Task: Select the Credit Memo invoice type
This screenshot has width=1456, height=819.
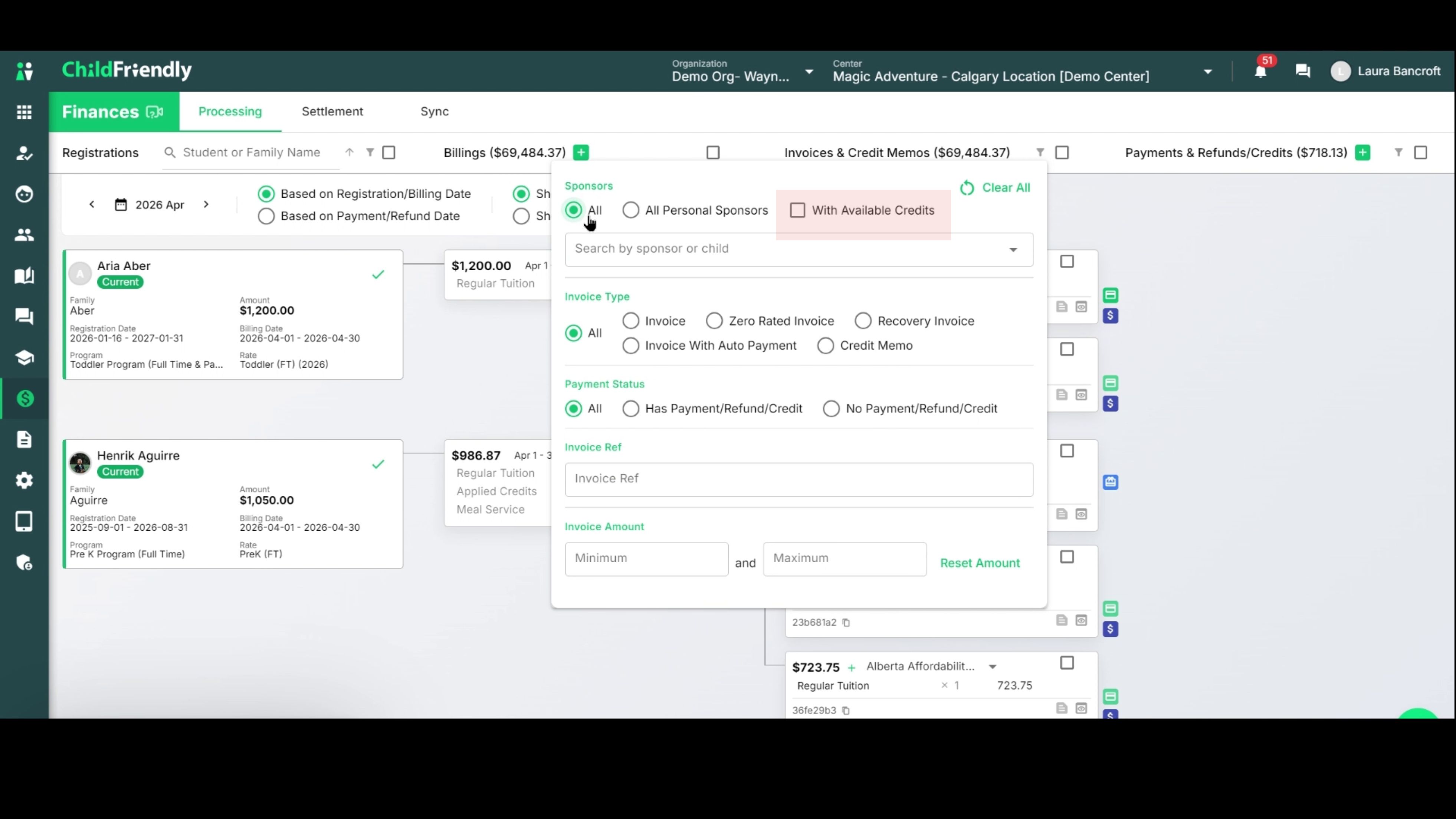Action: tap(826, 345)
